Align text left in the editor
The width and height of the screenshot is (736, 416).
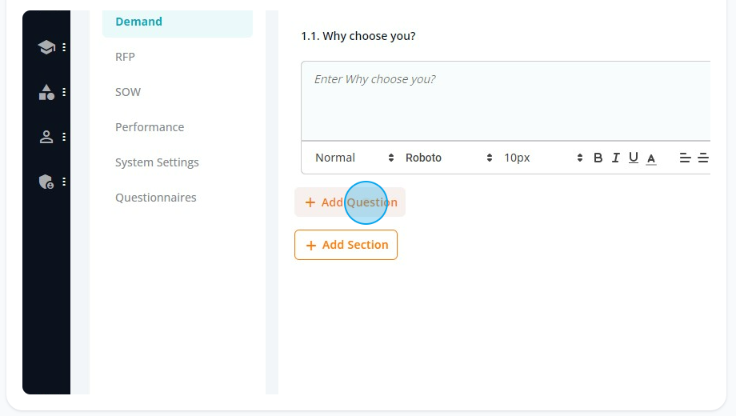685,158
